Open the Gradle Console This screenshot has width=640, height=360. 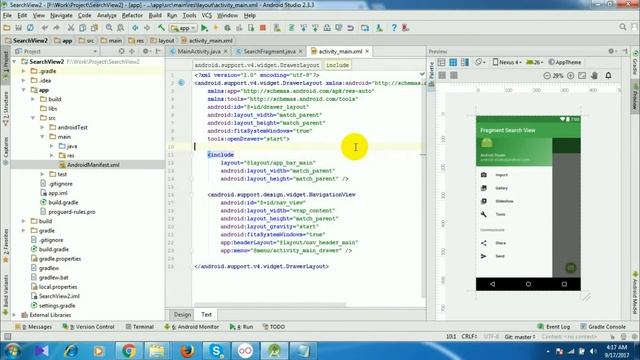coord(603,327)
